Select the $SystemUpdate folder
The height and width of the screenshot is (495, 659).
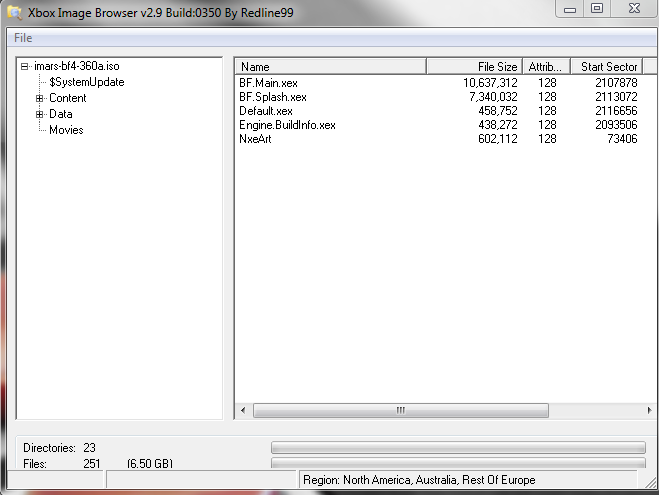(x=87, y=82)
